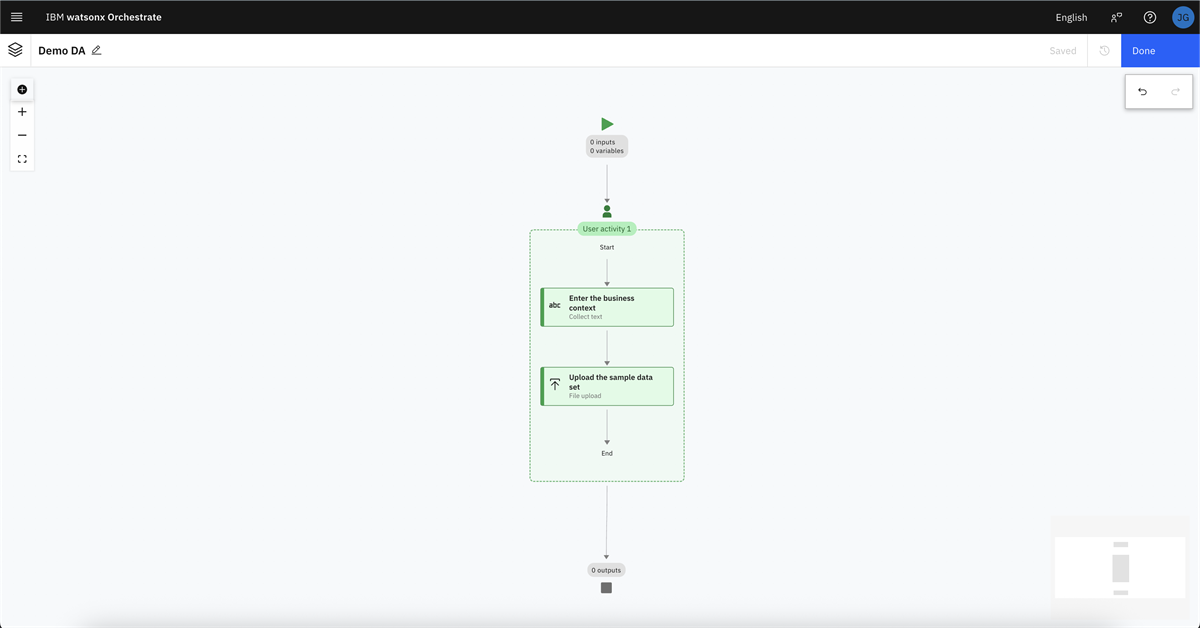This screenshot has height=628, width=1200.
Task: Open the hamburger navigation menu
Action: point(16,17)
